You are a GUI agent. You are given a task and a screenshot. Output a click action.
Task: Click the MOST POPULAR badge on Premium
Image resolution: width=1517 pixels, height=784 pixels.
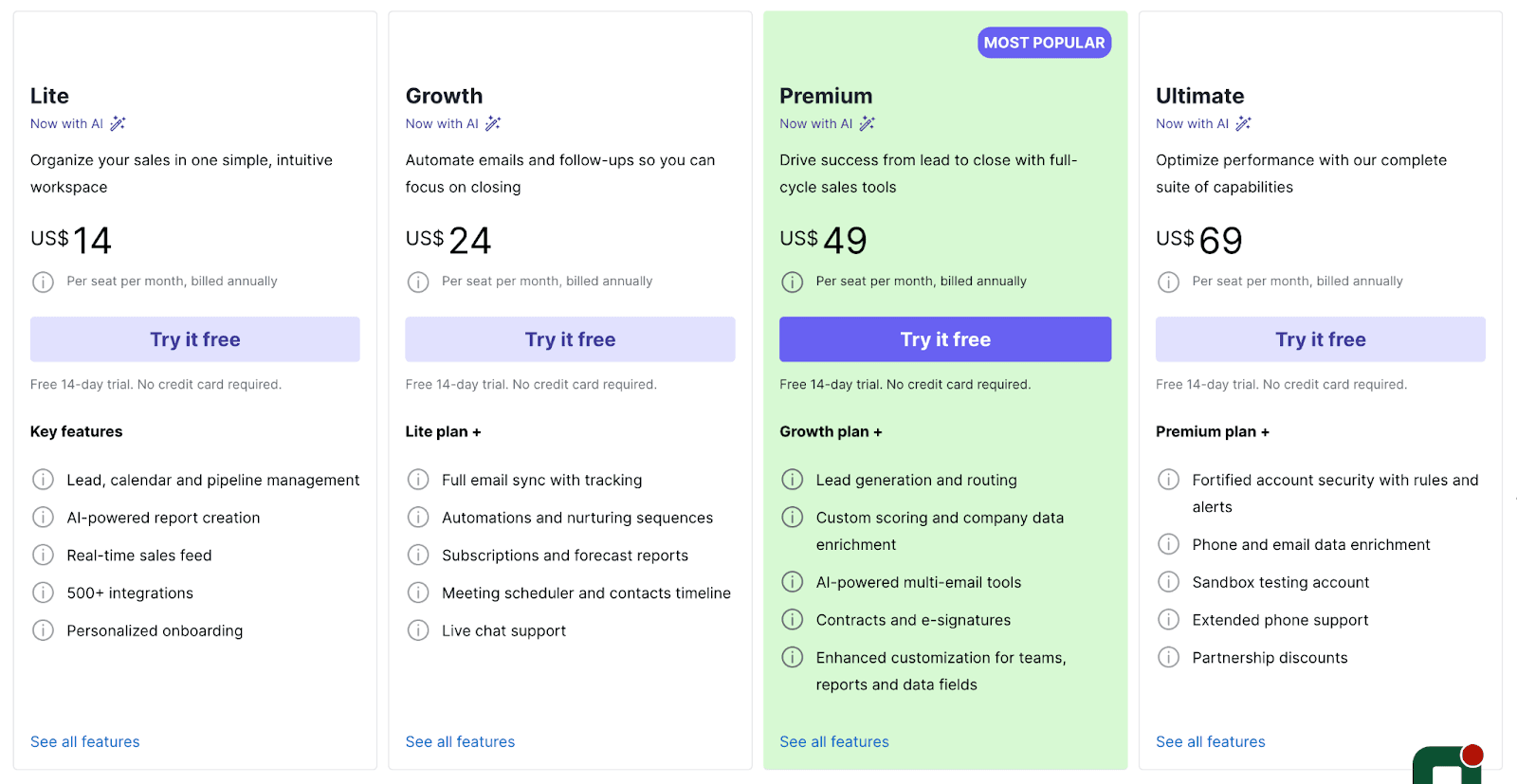coord(1044,43)
